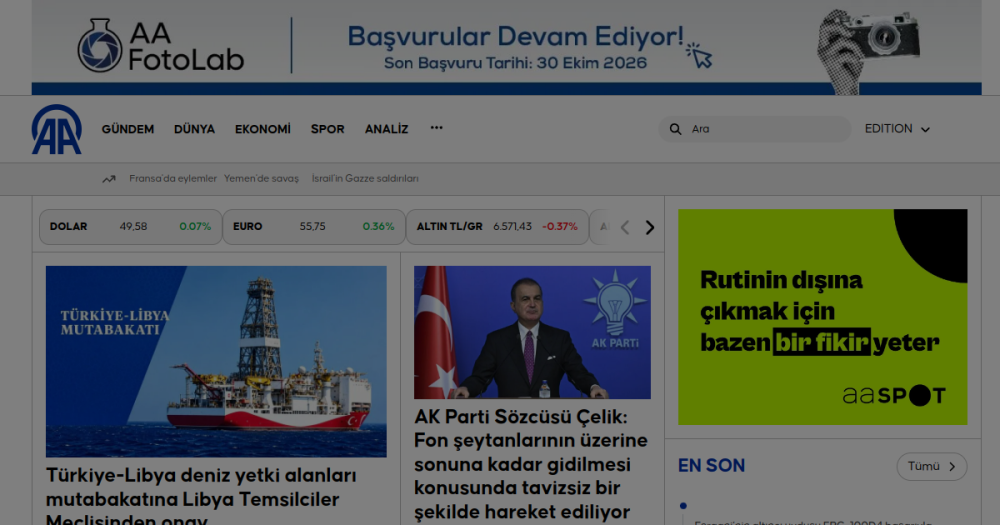Viewport: 1000px width, 525px height.
Task: Click the AA logo home icon
Action: point(57,129)
